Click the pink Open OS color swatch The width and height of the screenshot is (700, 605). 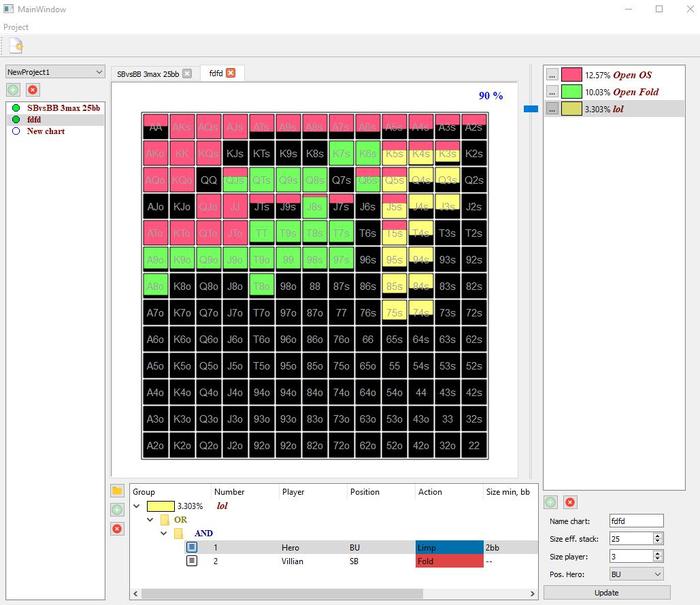[x=571, y=75]
